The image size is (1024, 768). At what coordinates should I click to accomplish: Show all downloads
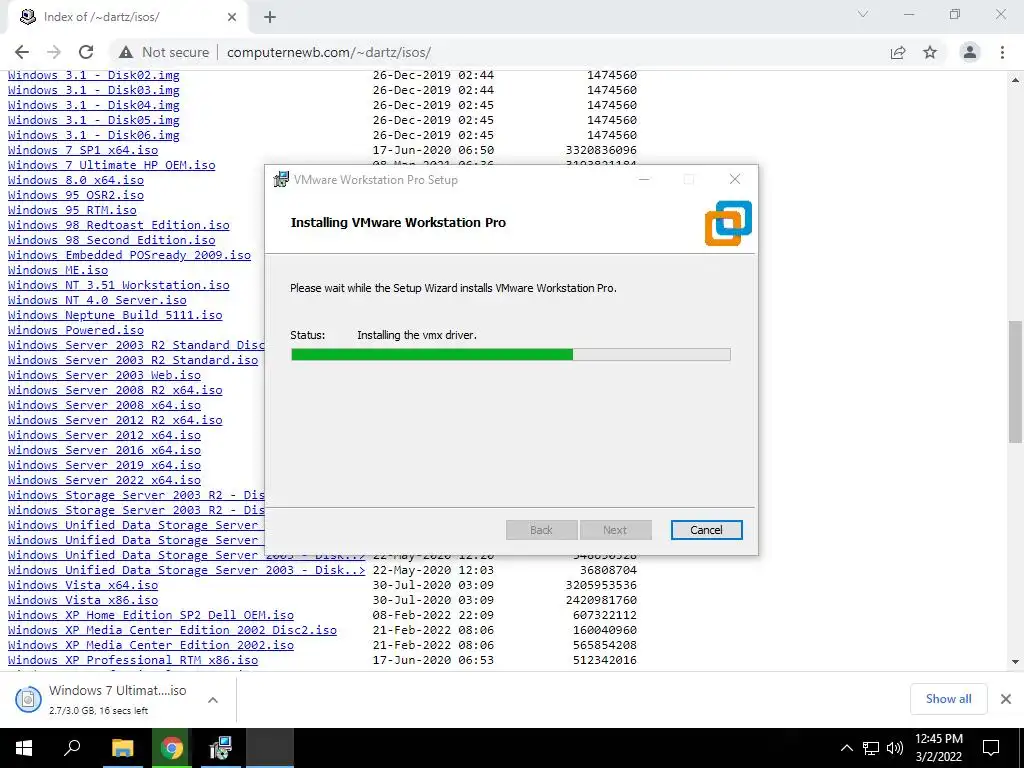click(x=948, y=699)
